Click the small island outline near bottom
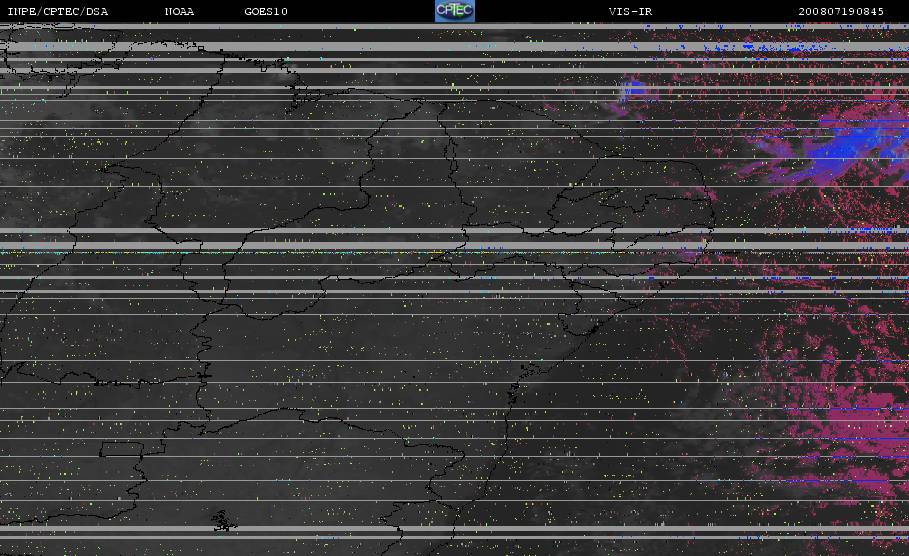The height and width of the screenshot is (556, 909). tap(224, 521)
